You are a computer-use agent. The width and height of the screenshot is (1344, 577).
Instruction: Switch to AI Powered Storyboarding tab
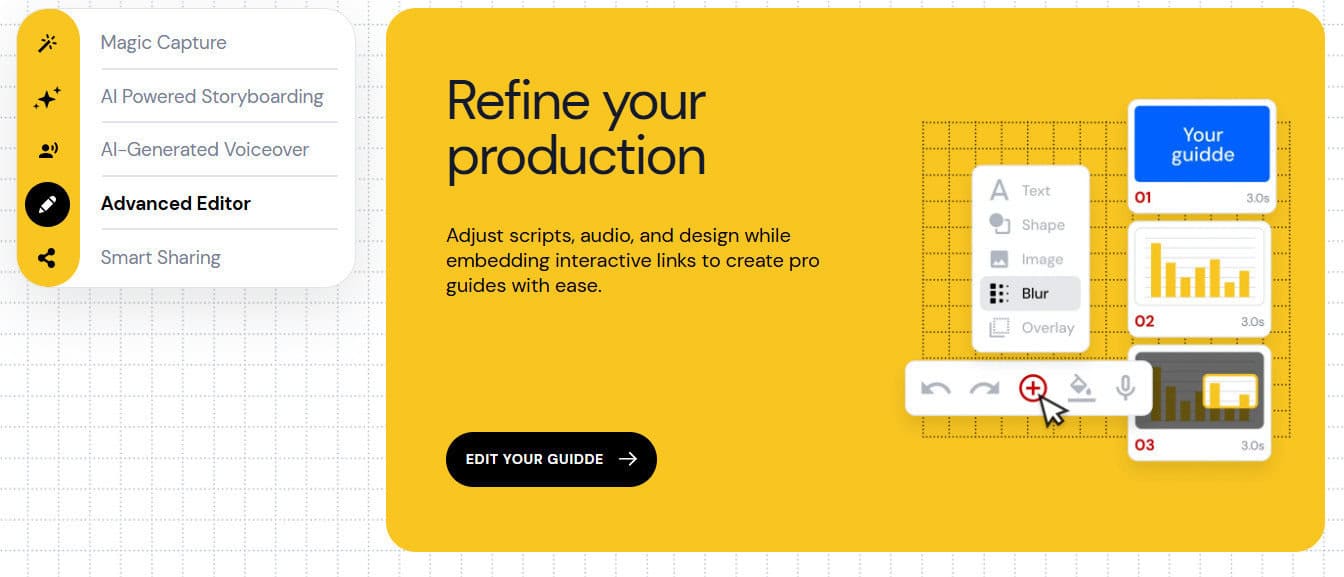[x=212, y=97]
